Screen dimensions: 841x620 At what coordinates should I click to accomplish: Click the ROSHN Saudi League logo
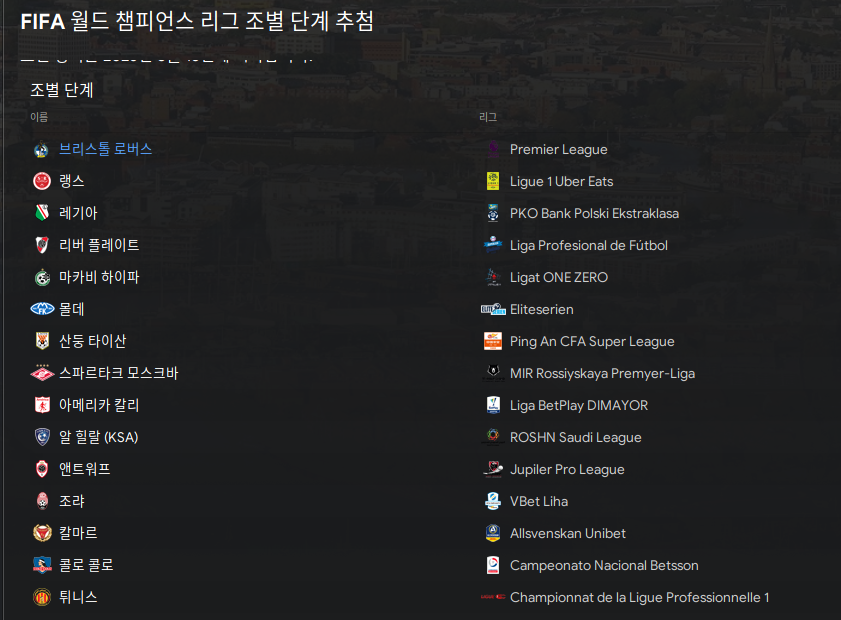(493, 437)
